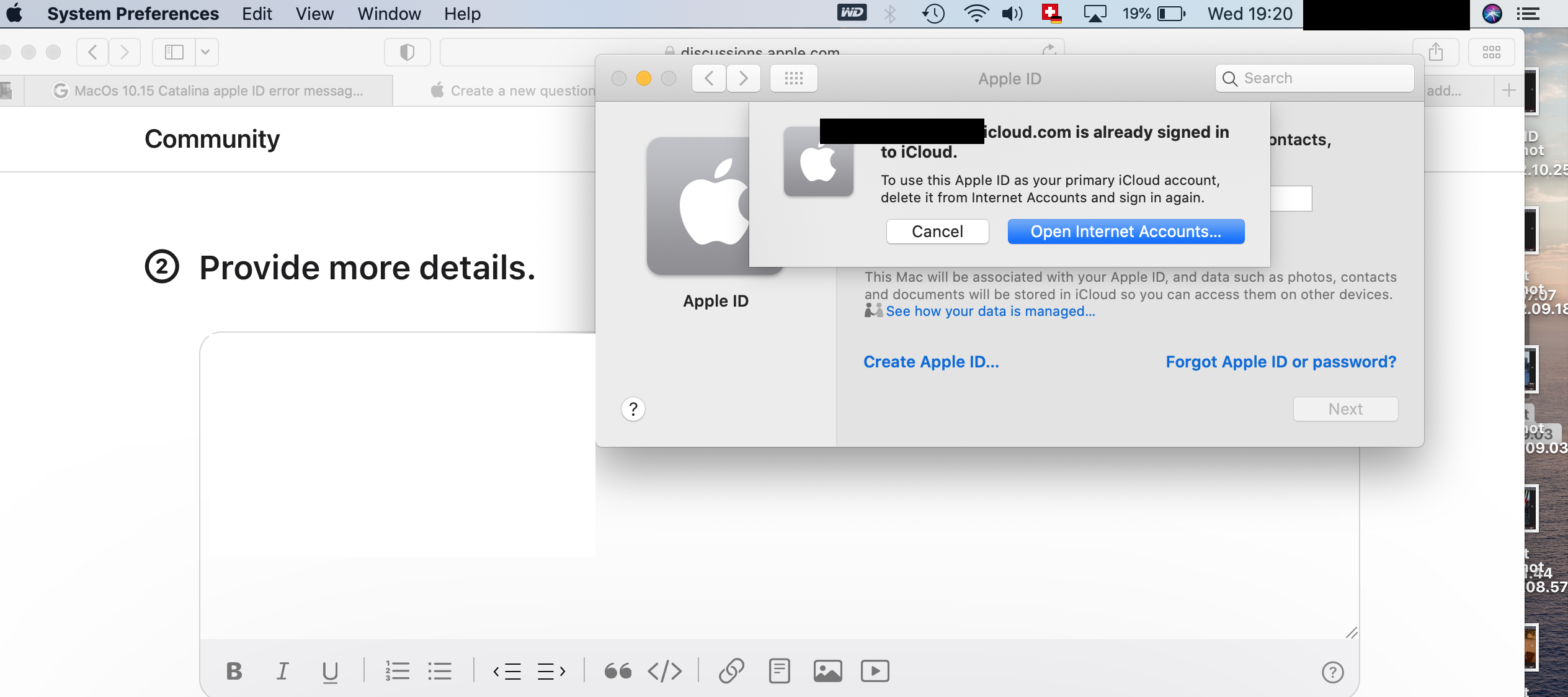Screen dimensions: 1568x697
Task: Click Open Internet Accounts in the dialog
Action: [1125, 231]
